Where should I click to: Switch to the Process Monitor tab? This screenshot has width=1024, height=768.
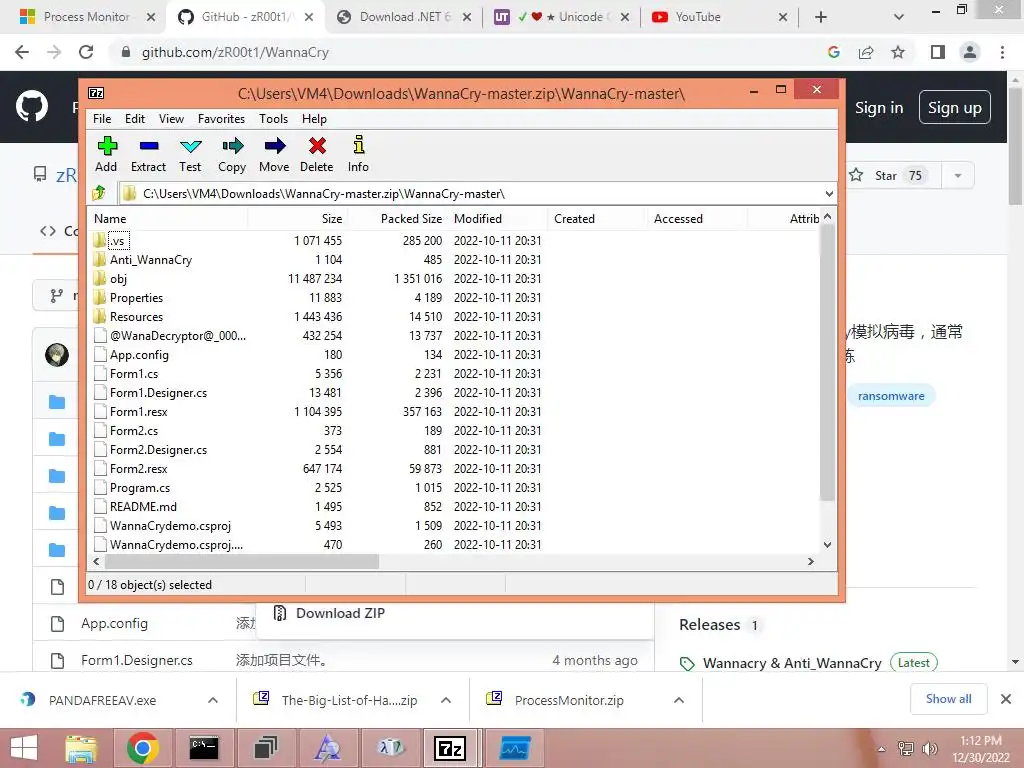coord(86,17)
